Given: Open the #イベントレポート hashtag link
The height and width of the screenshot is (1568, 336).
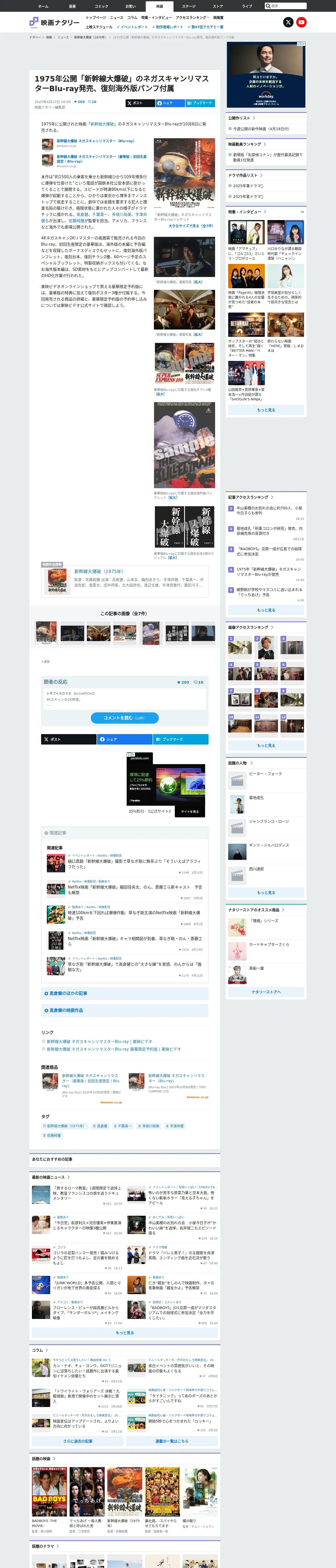Looking at the screenshot, I should click(x=132, y=27).
